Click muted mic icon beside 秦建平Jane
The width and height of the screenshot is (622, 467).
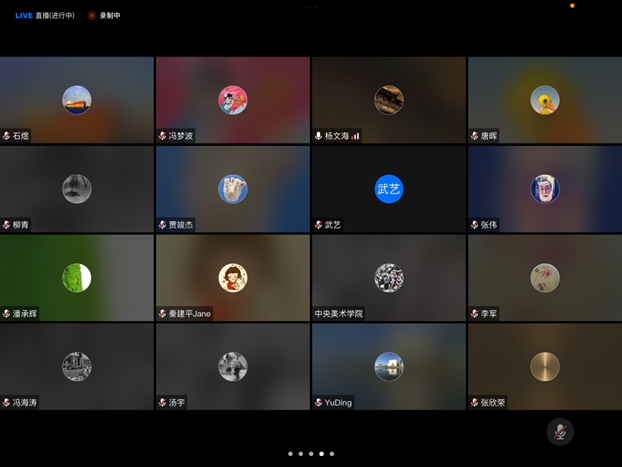pos(162,314)
